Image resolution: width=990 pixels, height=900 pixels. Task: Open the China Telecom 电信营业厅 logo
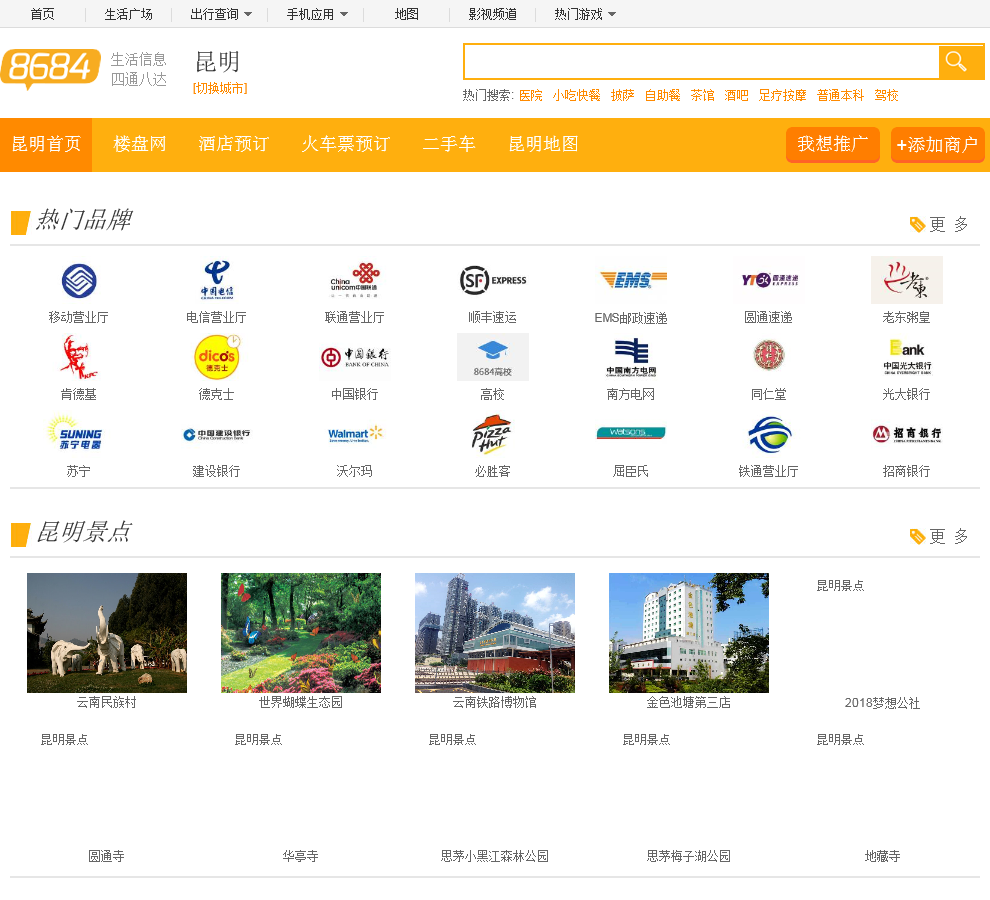217,280
